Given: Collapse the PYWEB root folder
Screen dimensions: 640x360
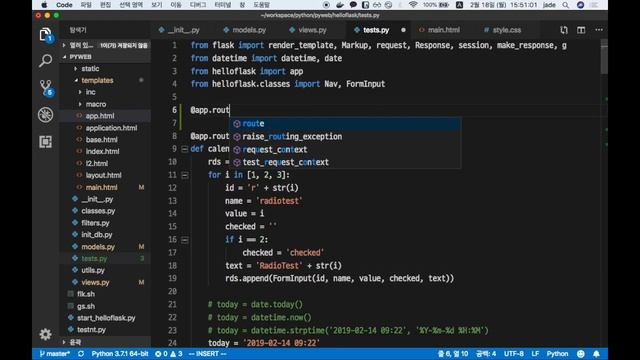Looking at the screenshot, I should click(x=80, y=57).
